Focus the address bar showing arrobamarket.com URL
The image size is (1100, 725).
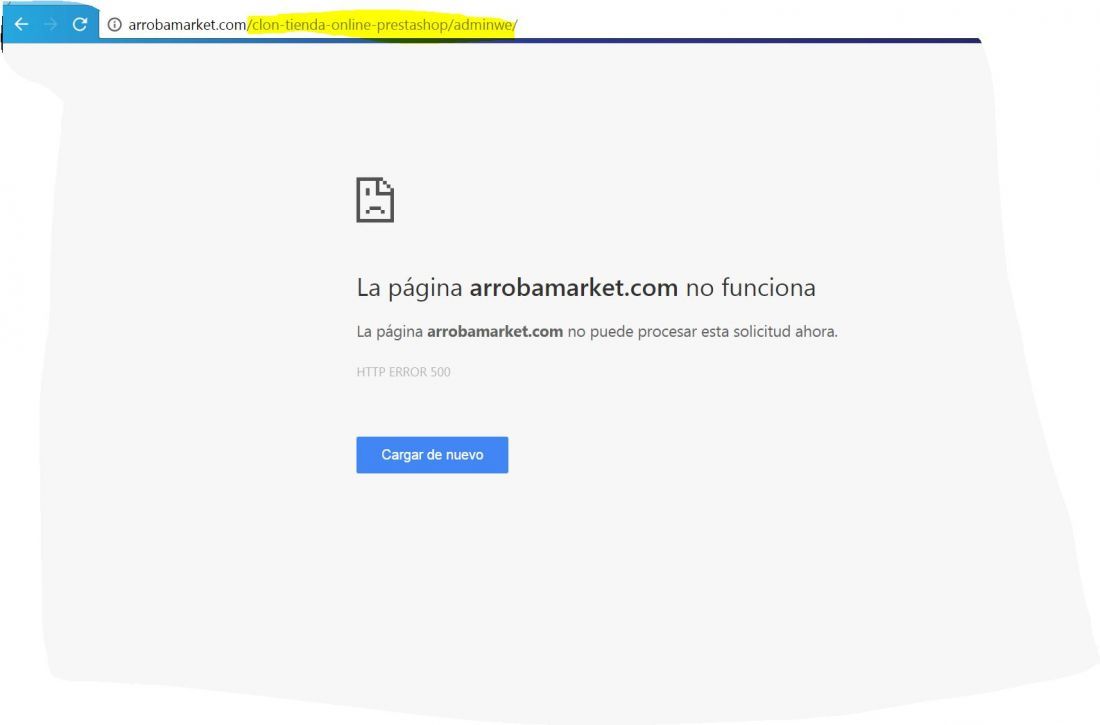click(323, 25)
